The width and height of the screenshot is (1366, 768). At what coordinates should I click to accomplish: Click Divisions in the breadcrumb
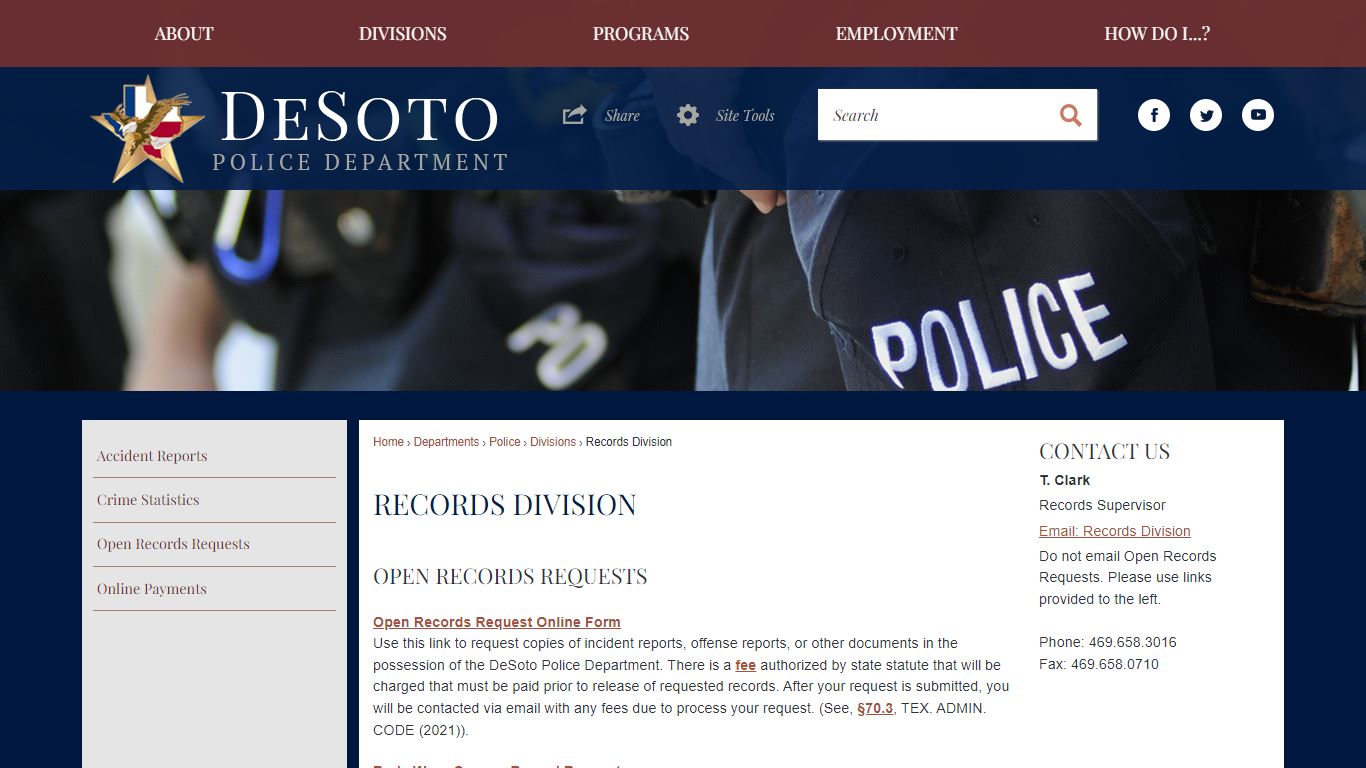[553, 442]
